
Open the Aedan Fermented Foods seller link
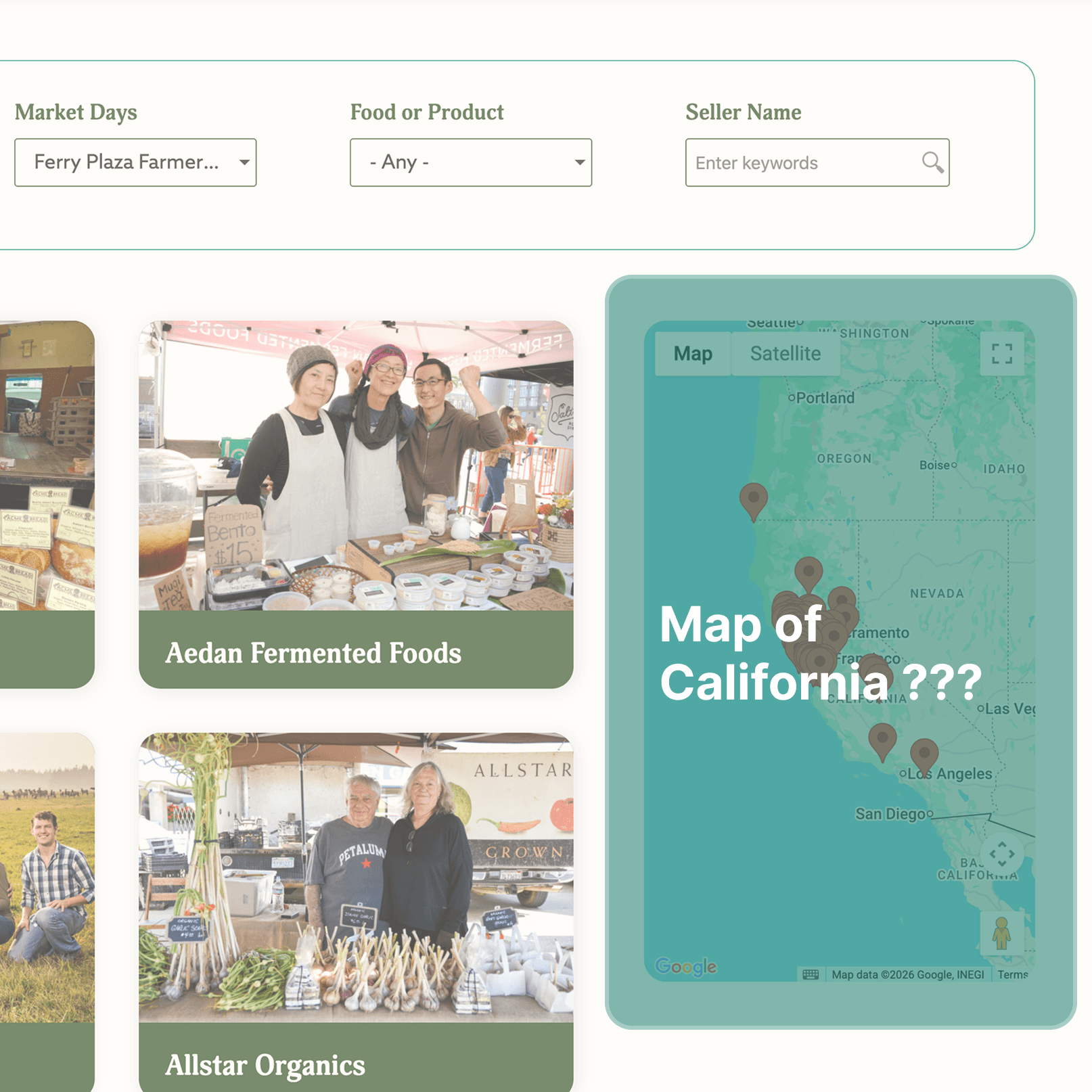tap(313, 653)
